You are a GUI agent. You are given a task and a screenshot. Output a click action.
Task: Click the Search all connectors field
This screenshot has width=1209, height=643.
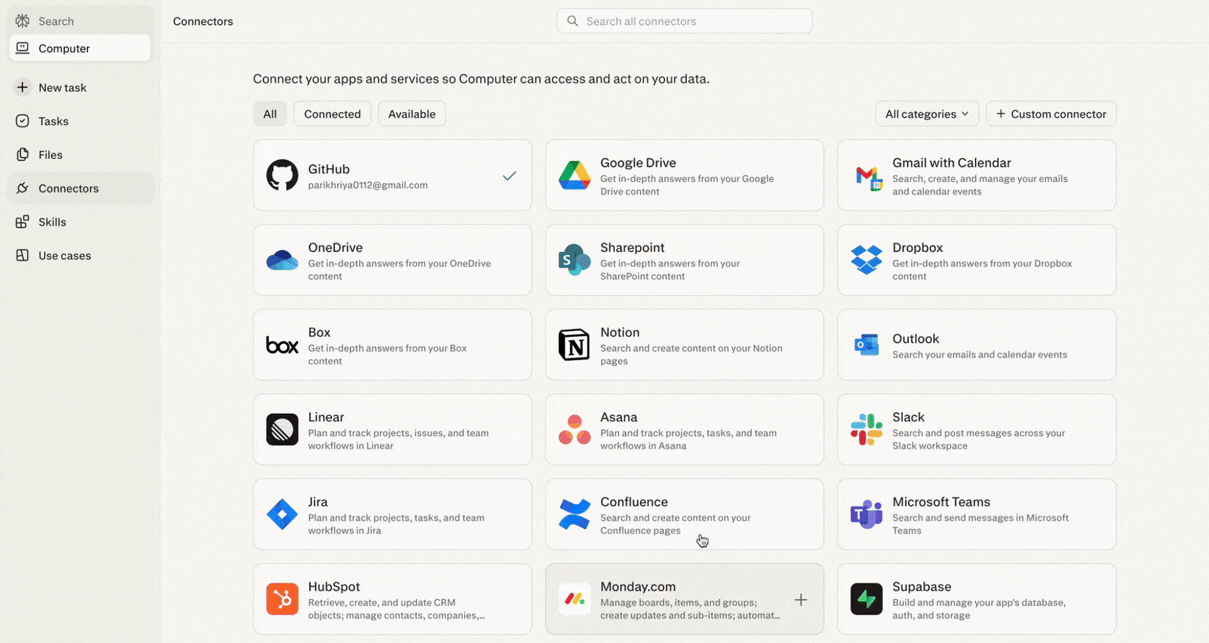(x=685, y=21)
